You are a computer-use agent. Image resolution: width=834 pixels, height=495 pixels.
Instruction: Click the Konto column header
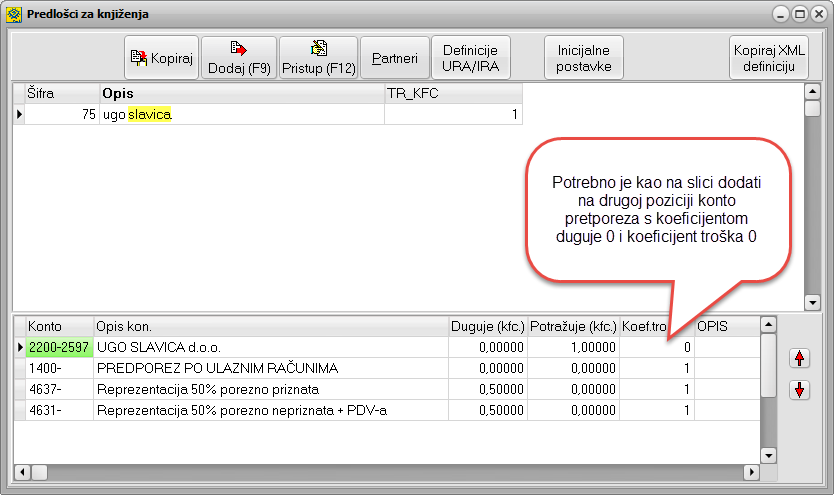(59, 326)
